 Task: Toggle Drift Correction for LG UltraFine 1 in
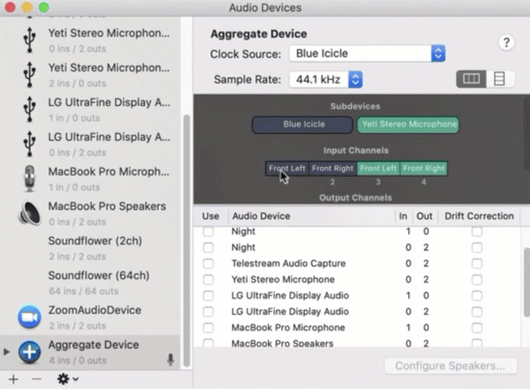point(477,296)
